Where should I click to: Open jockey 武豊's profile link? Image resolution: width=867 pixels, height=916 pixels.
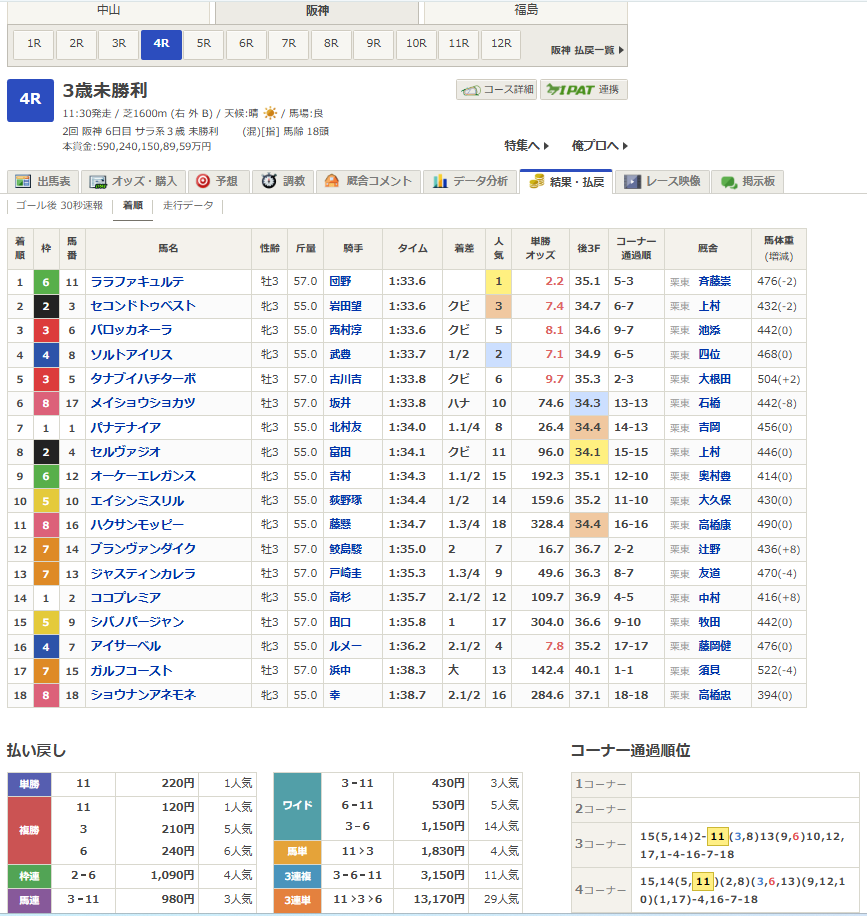pos(340,355)
